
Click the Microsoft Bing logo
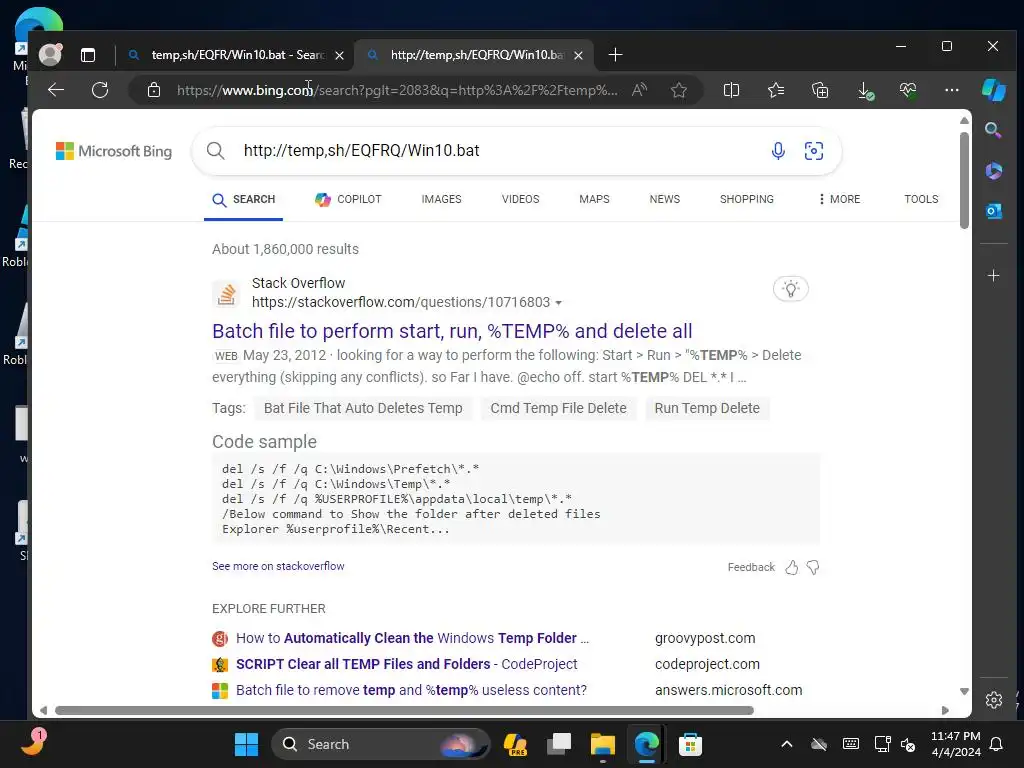coord(114,151)
